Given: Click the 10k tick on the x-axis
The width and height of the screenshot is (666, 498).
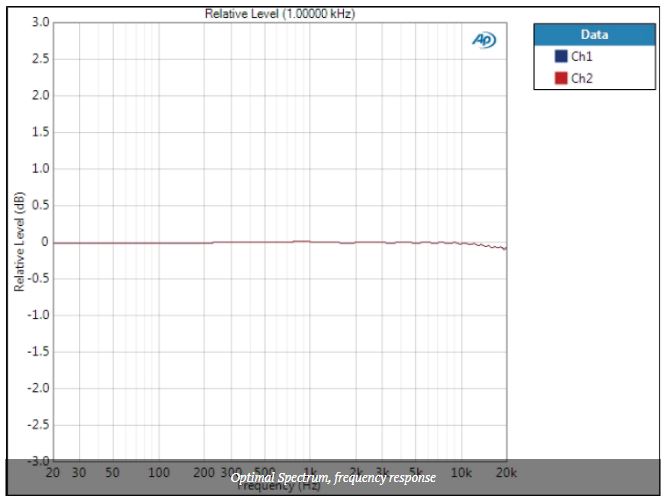Looking at the screenshot, I should point(461,472).
